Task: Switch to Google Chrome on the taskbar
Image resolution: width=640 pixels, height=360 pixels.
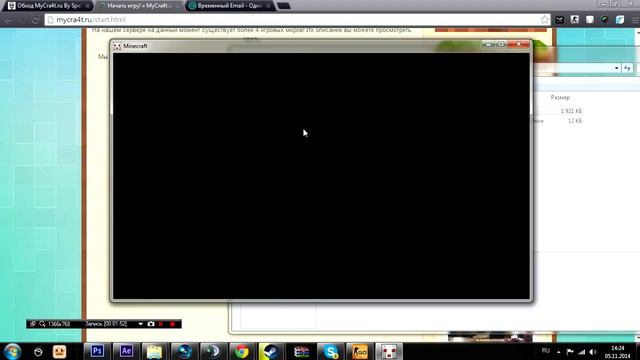Action: 242,351
